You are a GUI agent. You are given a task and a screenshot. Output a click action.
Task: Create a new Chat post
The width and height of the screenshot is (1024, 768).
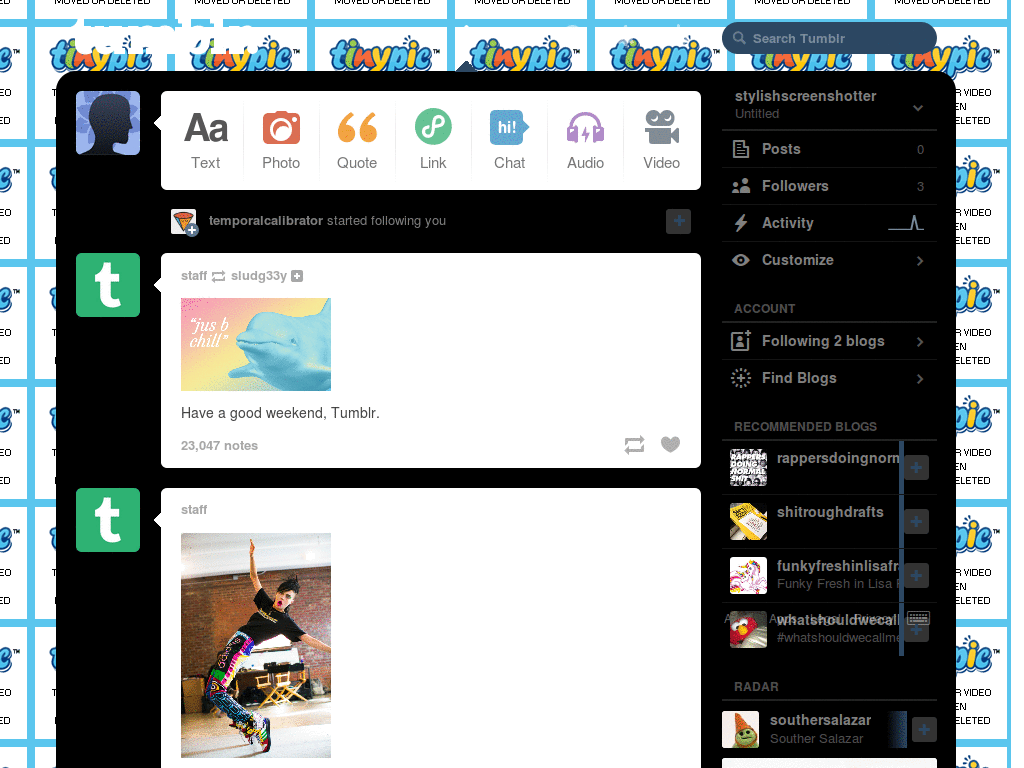(509, 140)
